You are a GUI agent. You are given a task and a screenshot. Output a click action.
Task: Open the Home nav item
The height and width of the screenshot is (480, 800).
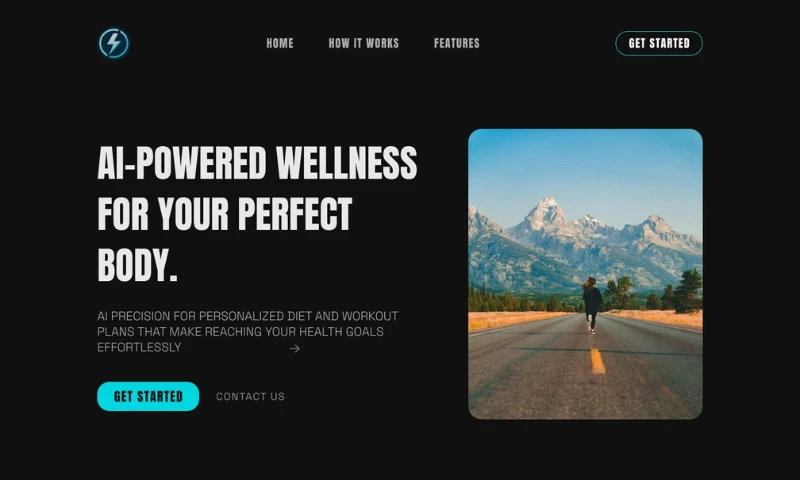280,43
